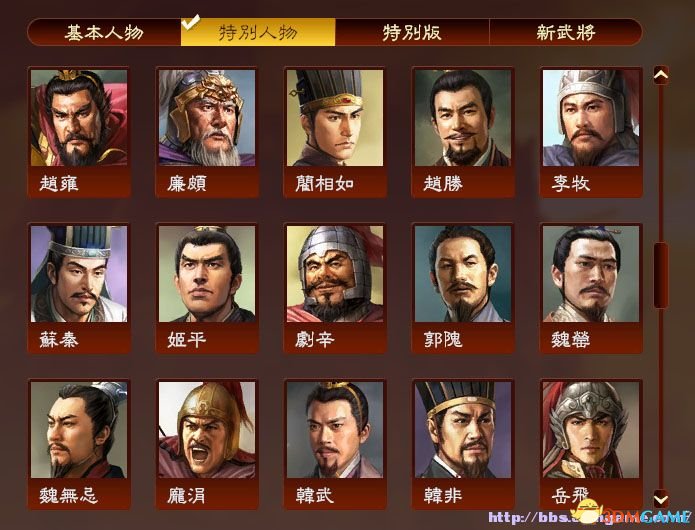The image size is (695, 530).
Task: Switch to the 新武將 tab
Action: [566, 32]
